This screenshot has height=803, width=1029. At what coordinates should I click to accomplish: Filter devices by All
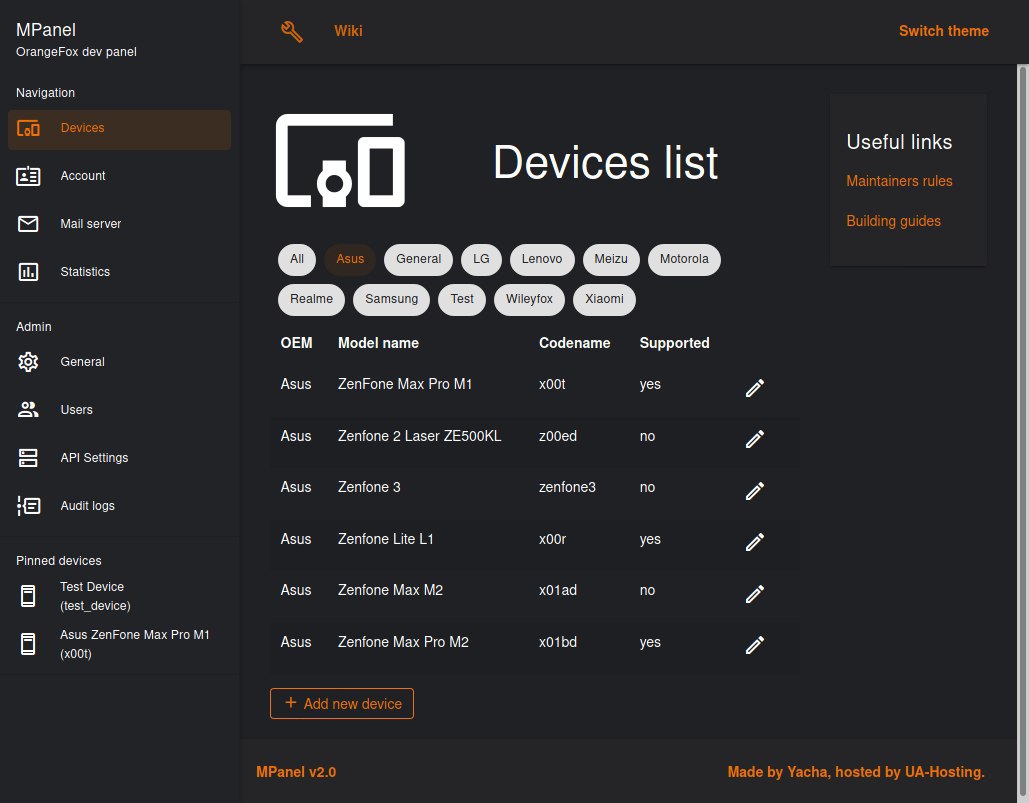tap(297, 259)
